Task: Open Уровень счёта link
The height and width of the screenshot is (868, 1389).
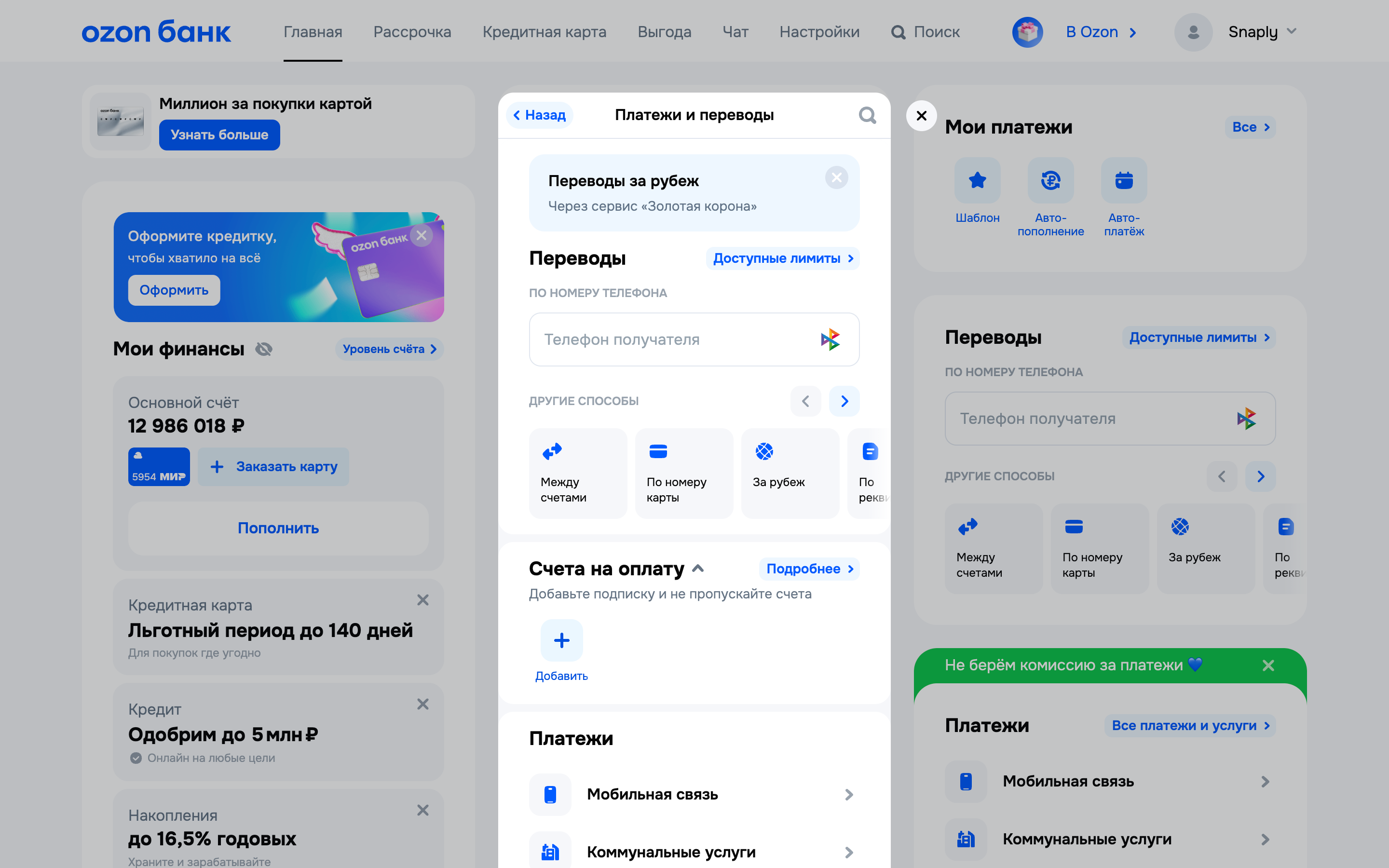Action: pyautogui.click(x=389, y=349)
